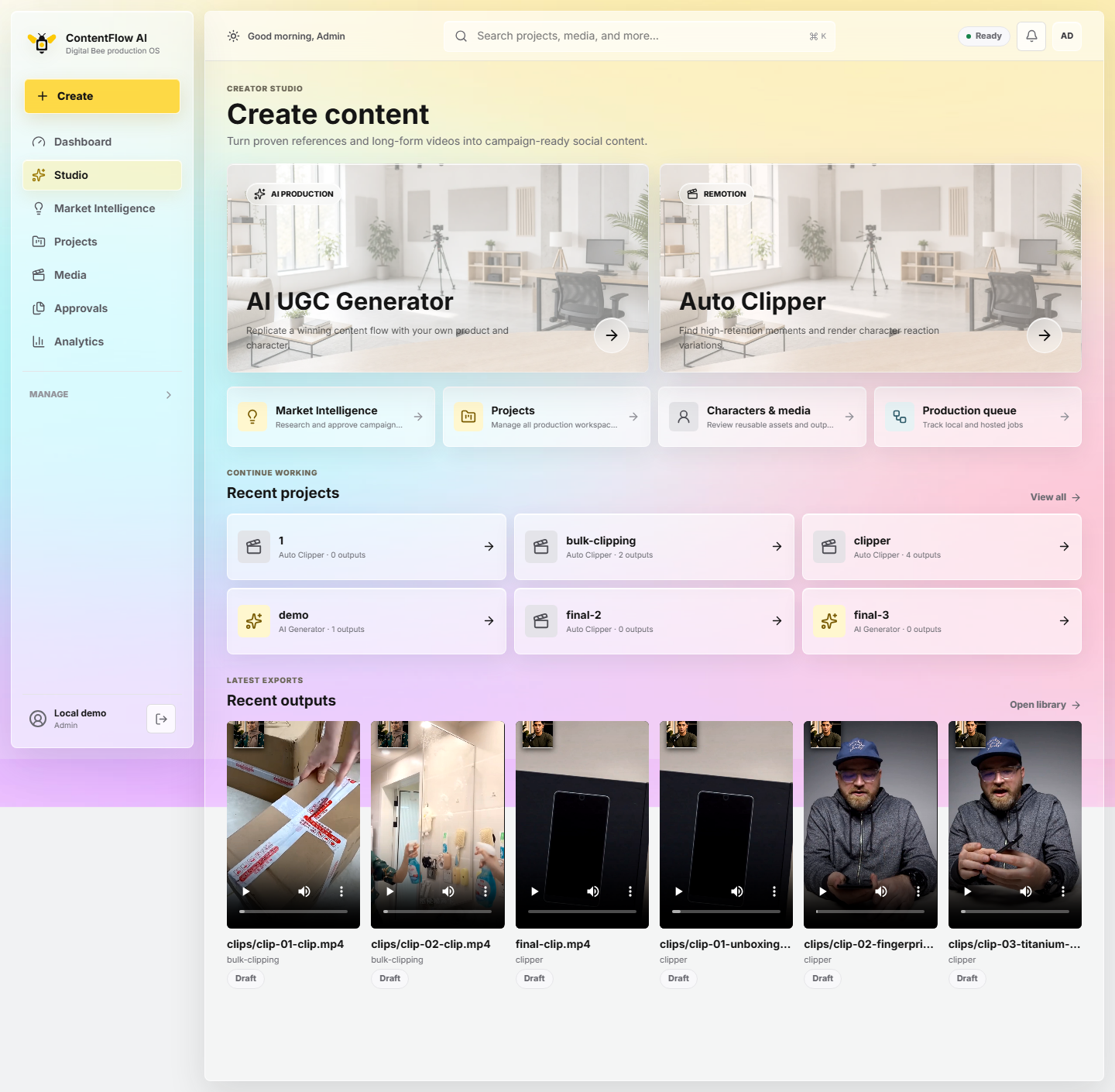Screen dimensions: 1115x1092
Task: Click the AI PRODUCTION badge
Action: [294, 194]
